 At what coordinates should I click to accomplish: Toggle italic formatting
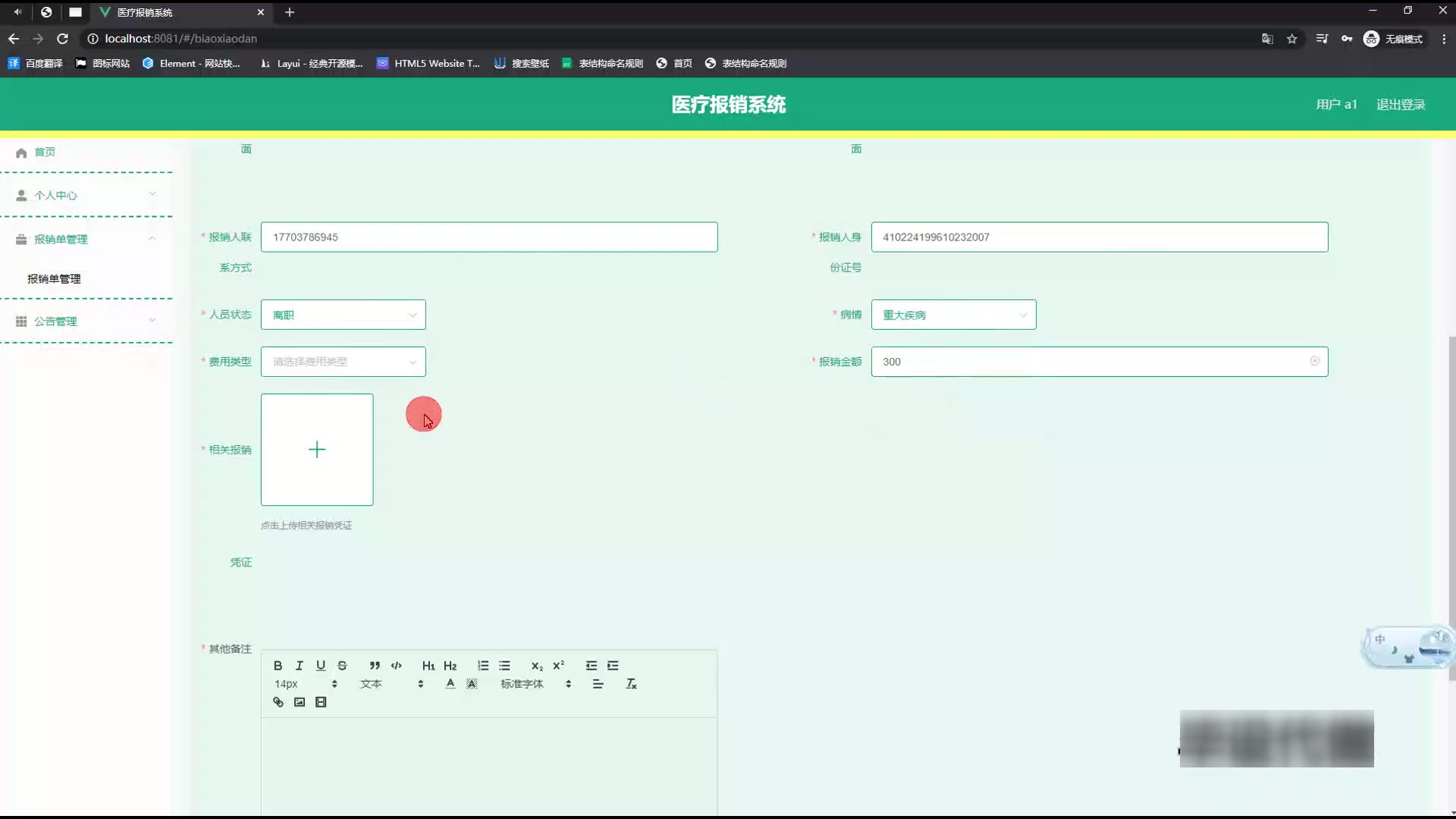[x=300, y=666]
